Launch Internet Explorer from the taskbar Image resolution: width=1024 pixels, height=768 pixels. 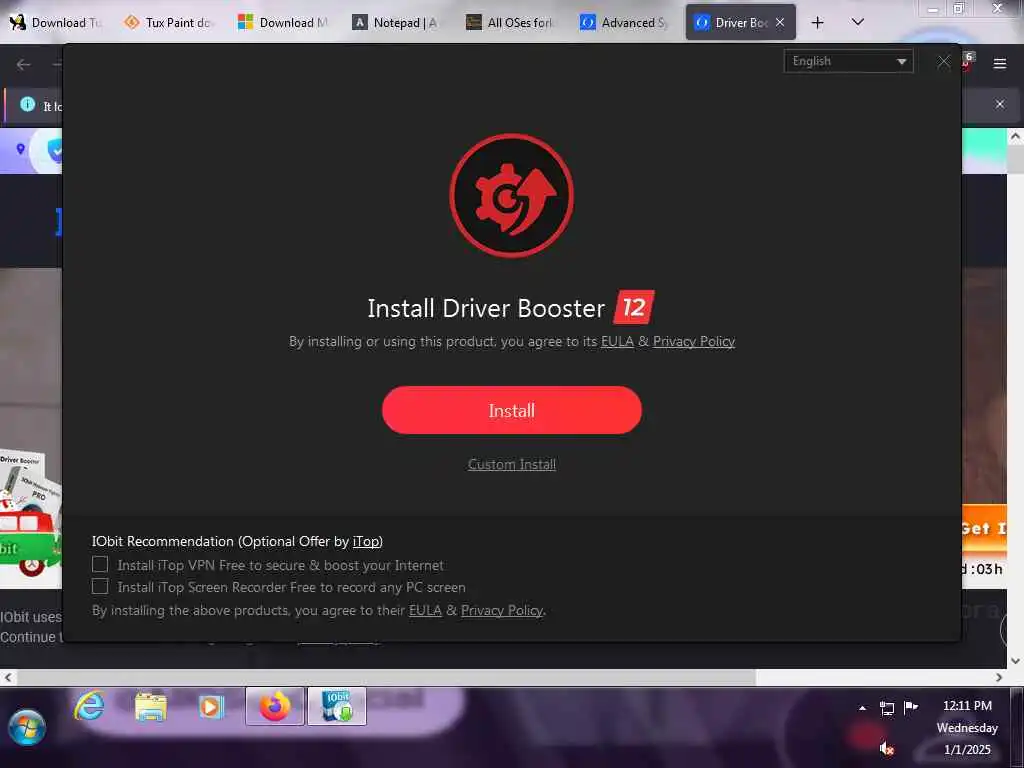click(x=89, y=706)
